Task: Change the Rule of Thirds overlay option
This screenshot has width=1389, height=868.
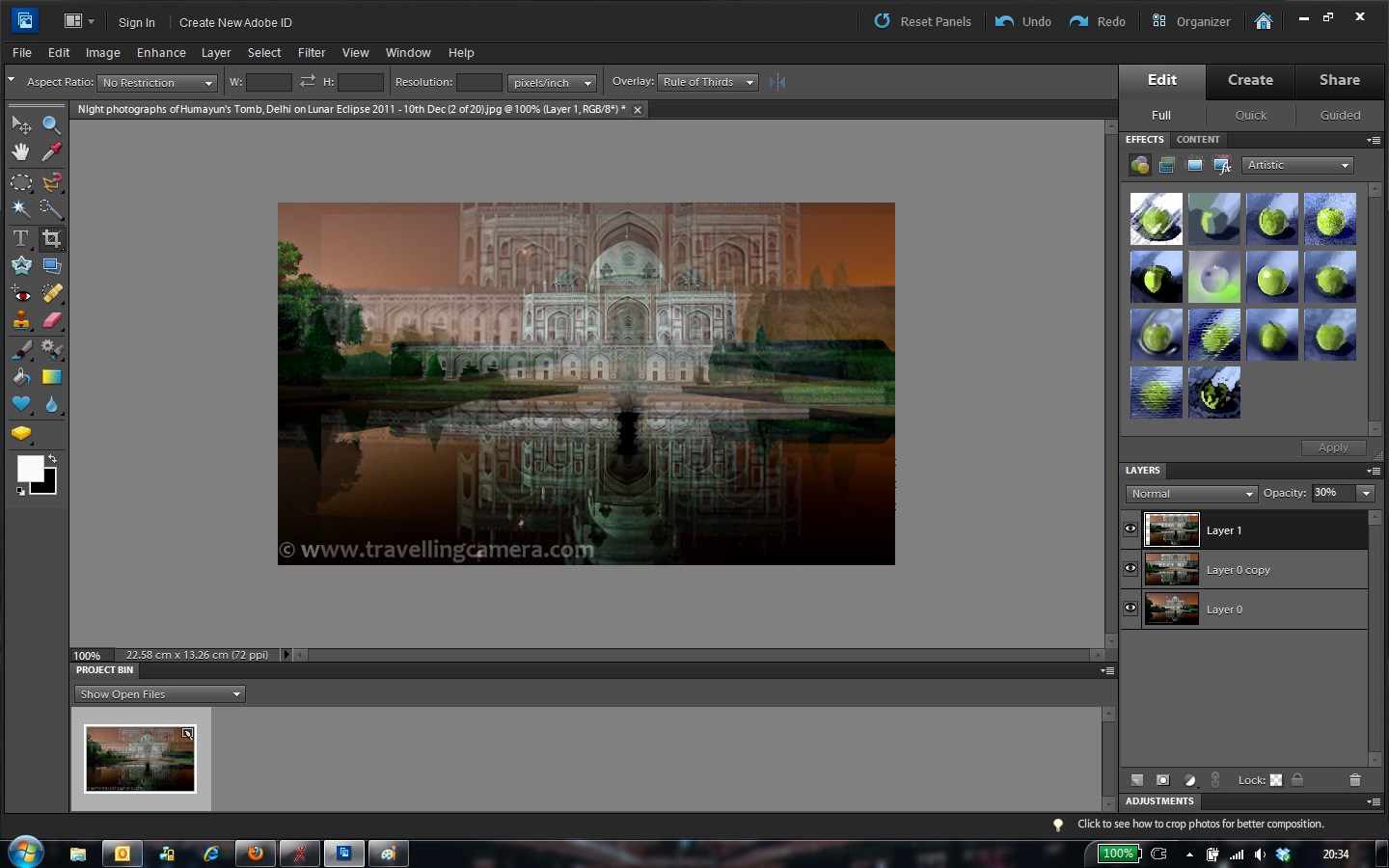Action: [x=707, y=82]
